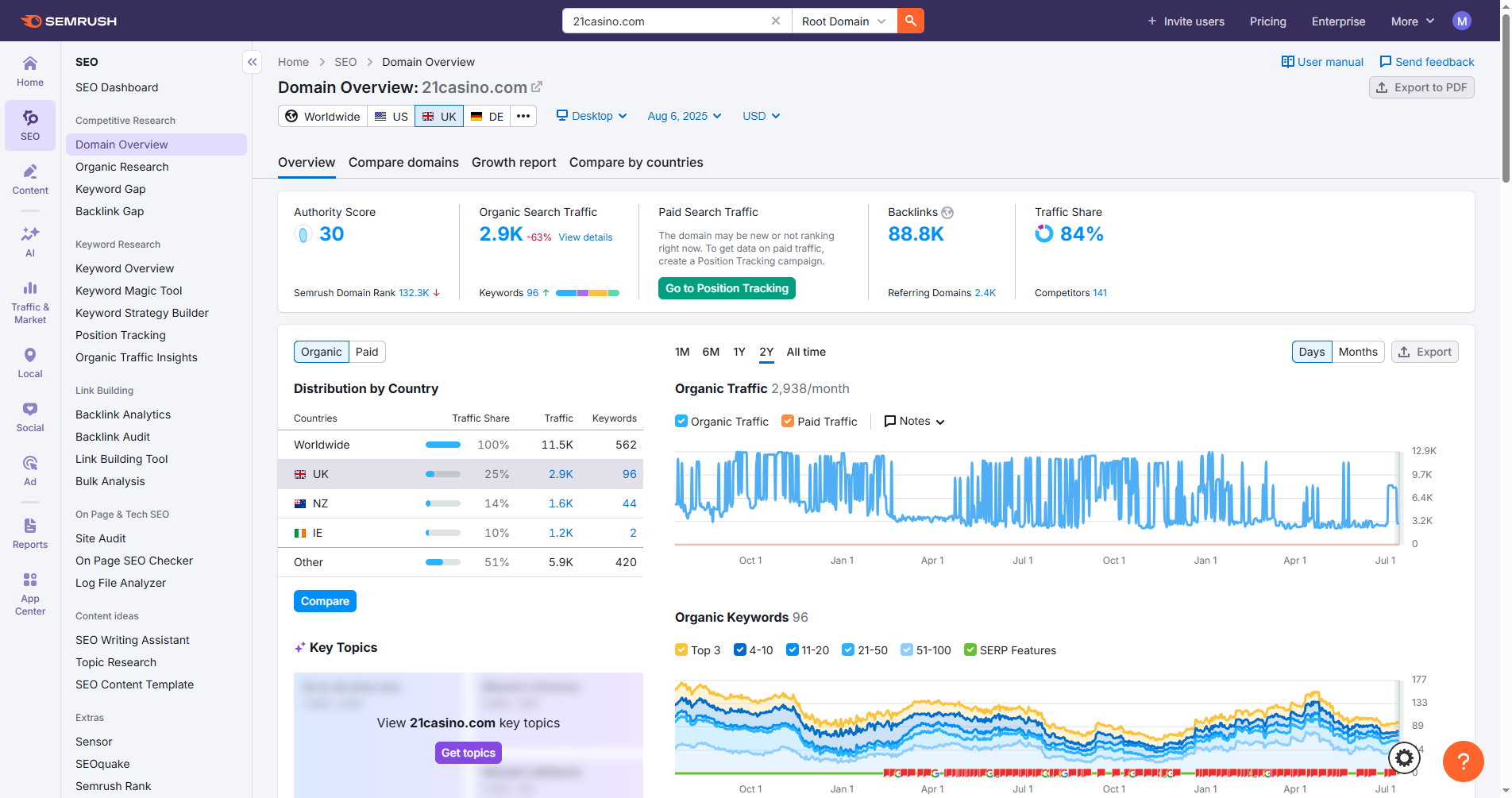Screen dimensions: 1512x798
Task: Open the settings gear widget
Action: point(1404,758)
